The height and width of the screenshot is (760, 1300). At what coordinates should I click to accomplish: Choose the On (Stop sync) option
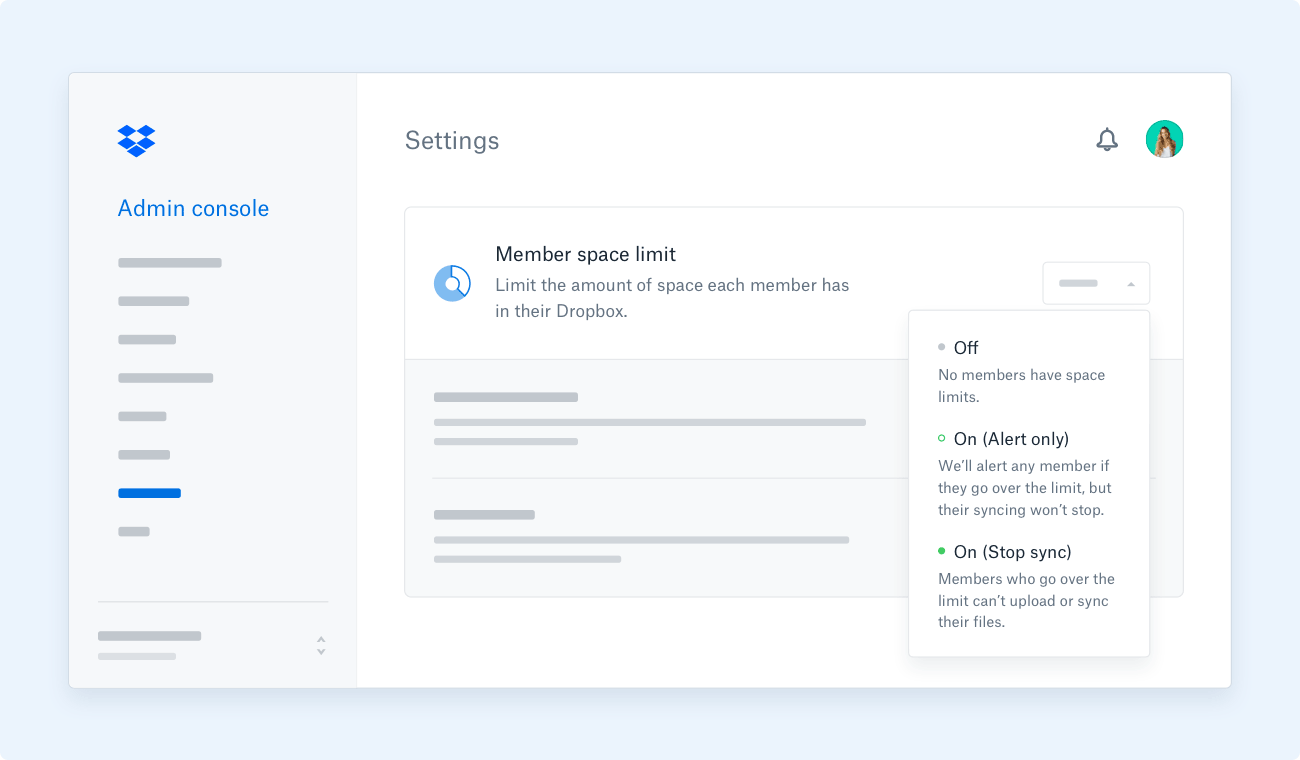point(1012,552)
